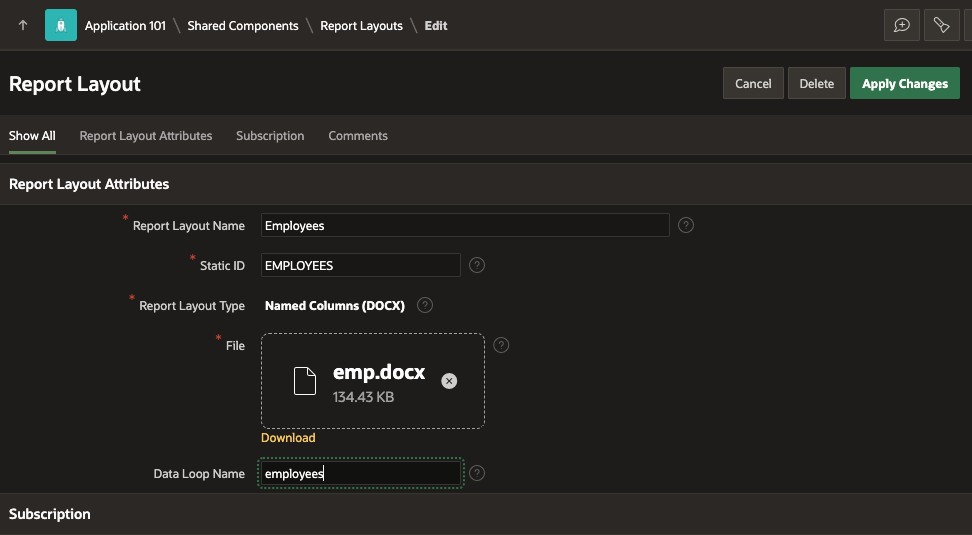Open the developer tools icon in header

942,25
